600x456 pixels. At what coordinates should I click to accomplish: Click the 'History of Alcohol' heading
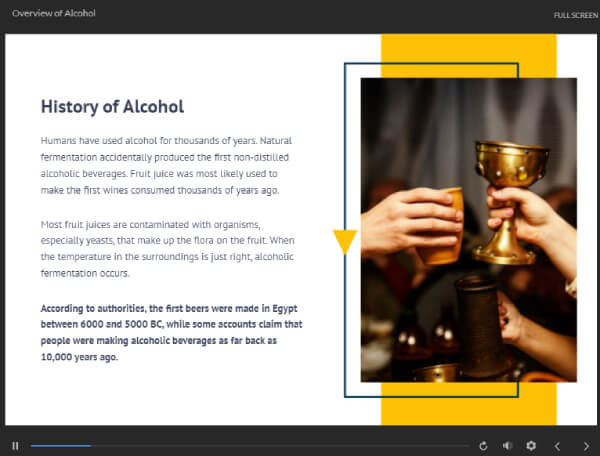[x=112, y=106]
